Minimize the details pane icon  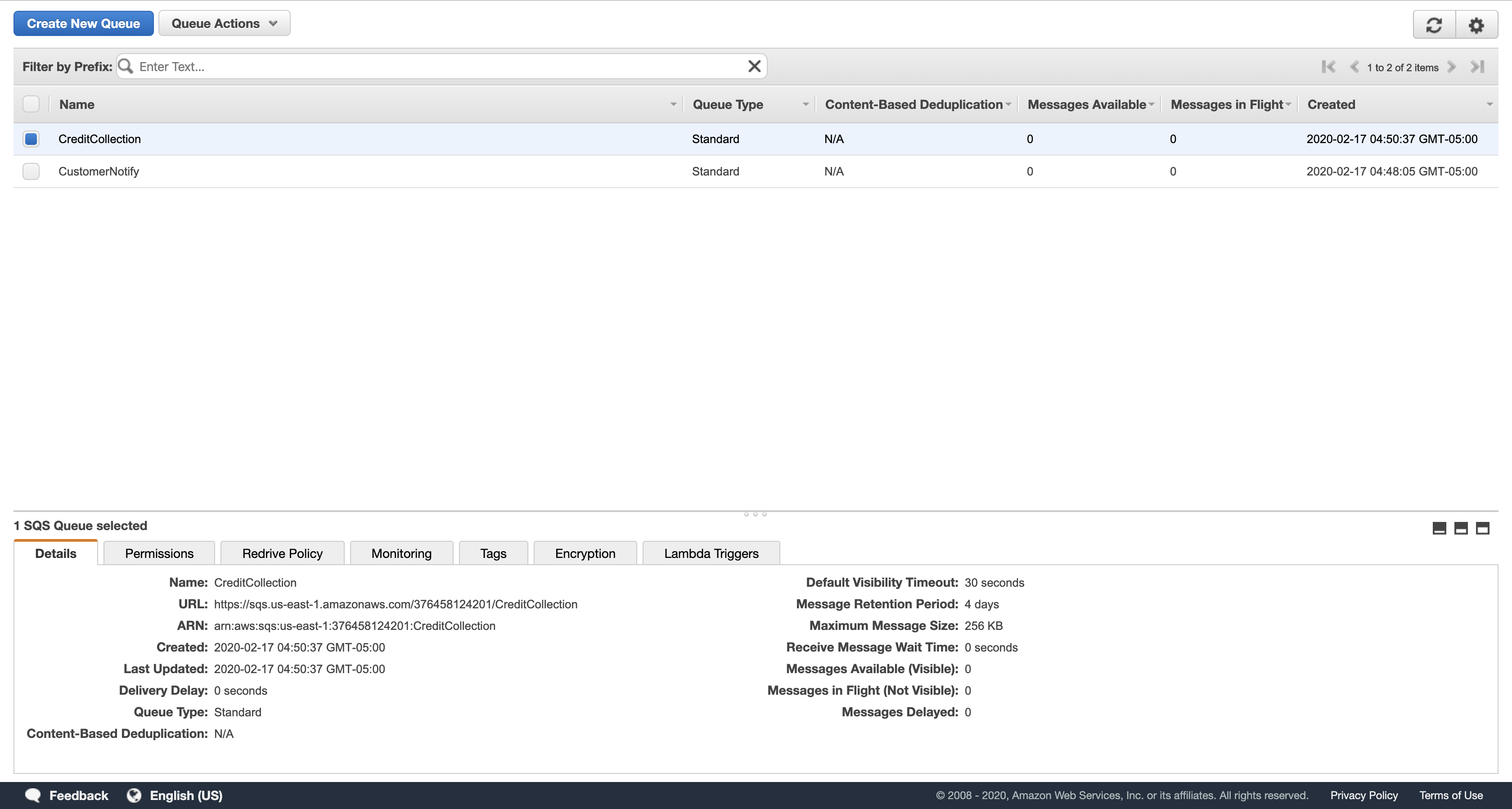(1439, 528)
